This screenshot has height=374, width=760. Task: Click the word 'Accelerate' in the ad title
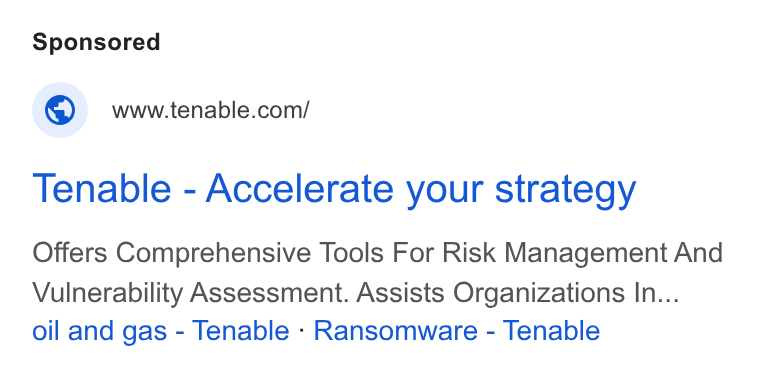[x=299, y=188]
